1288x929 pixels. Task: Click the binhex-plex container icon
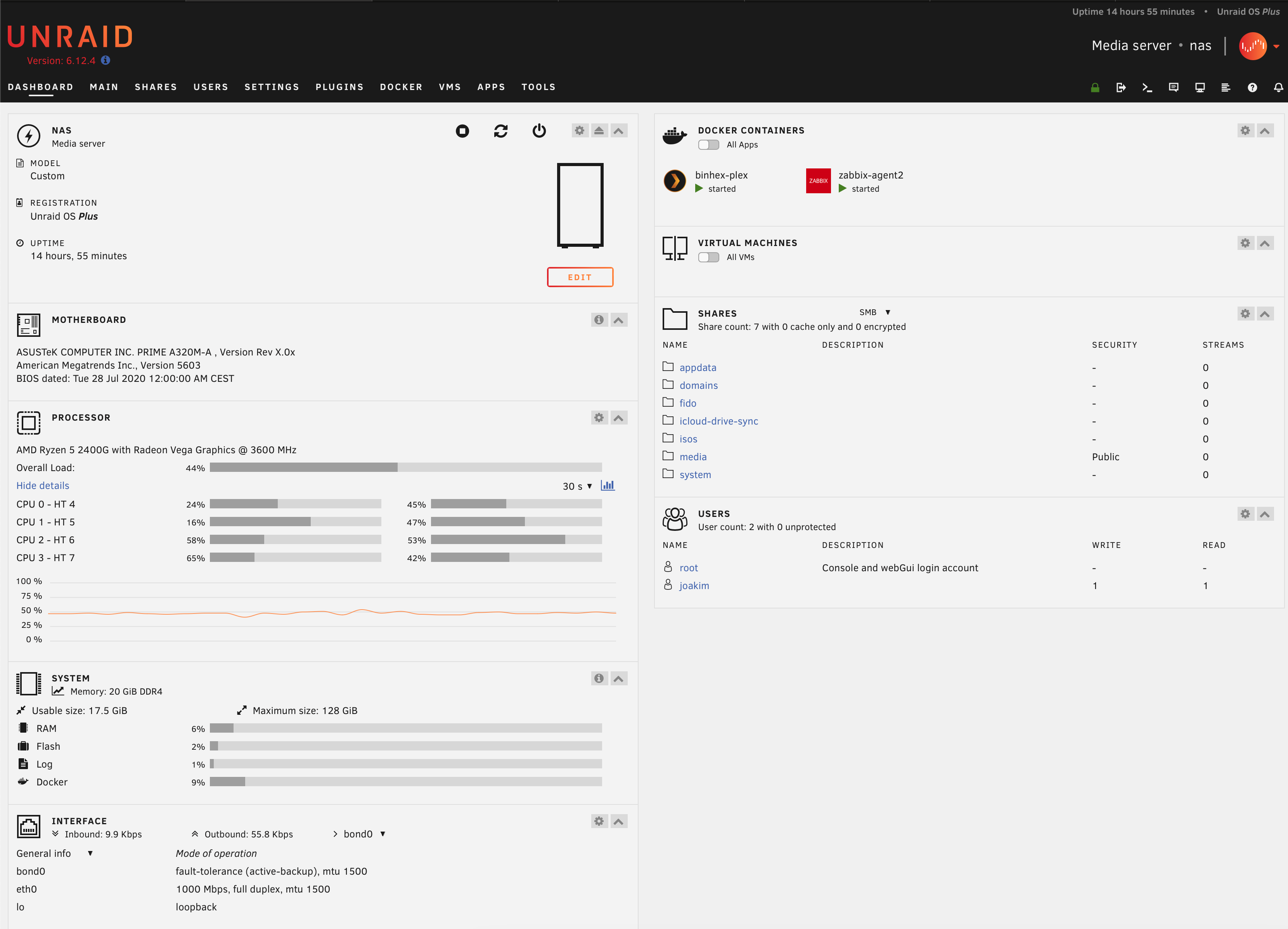tap(675, 181)
